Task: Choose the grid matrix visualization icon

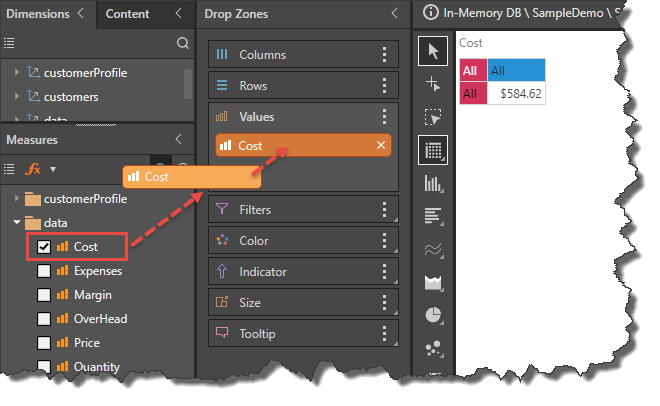Action: [x=433, y=150]
